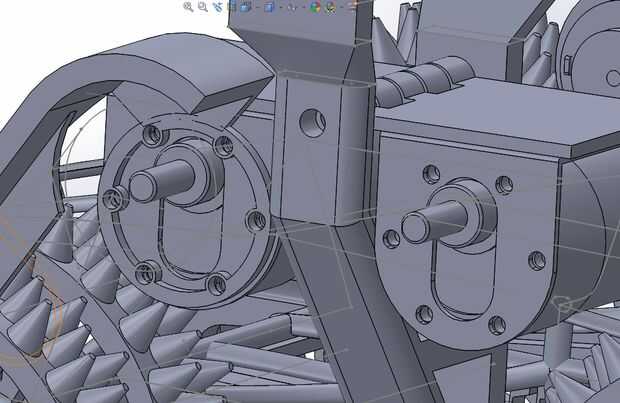This screenshot has width=620, height=403.
Task: Select the round hole in the vertical bracket
Action: tap(313, 123)
